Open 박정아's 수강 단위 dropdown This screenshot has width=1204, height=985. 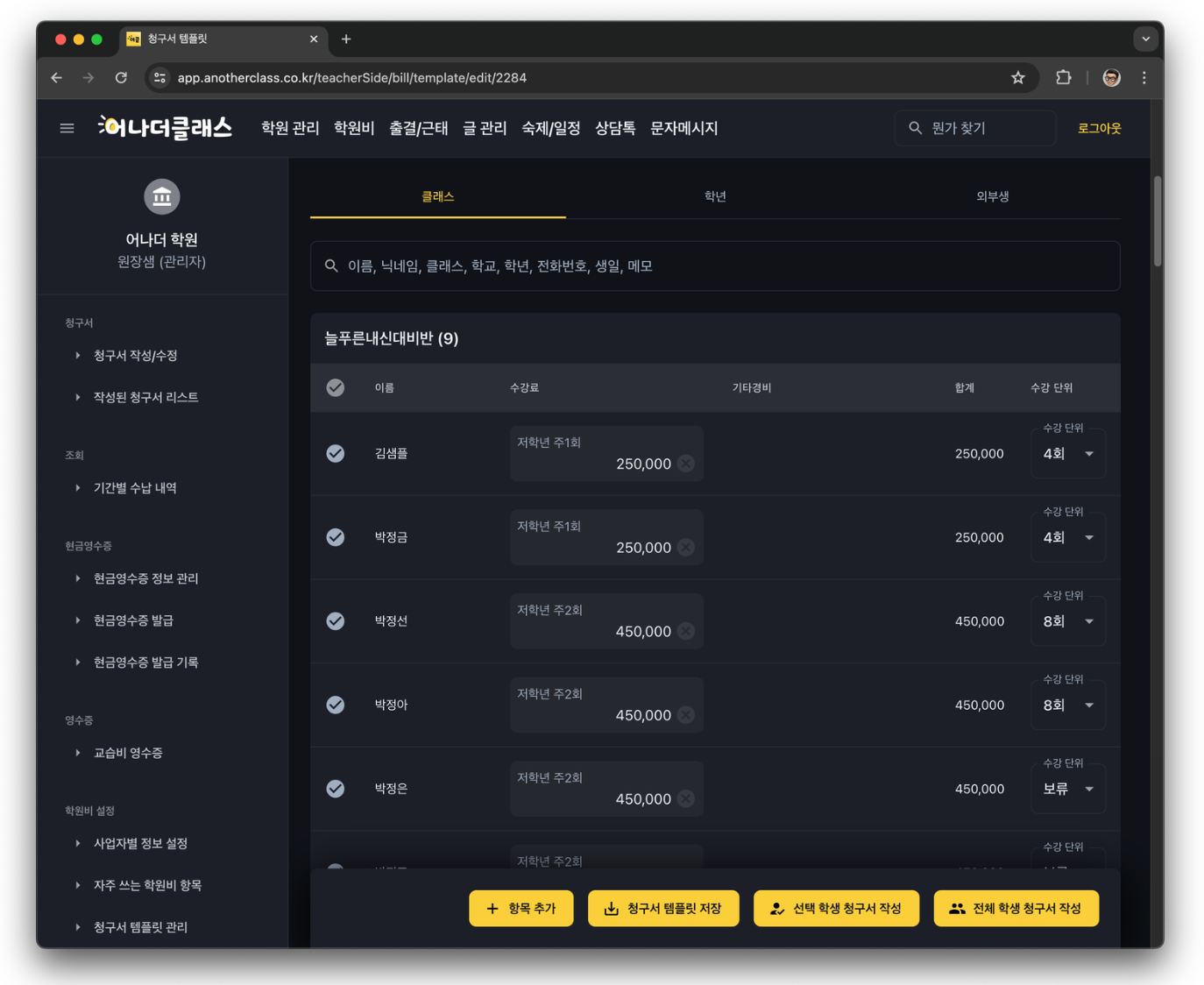click(x=1068, y=705)
